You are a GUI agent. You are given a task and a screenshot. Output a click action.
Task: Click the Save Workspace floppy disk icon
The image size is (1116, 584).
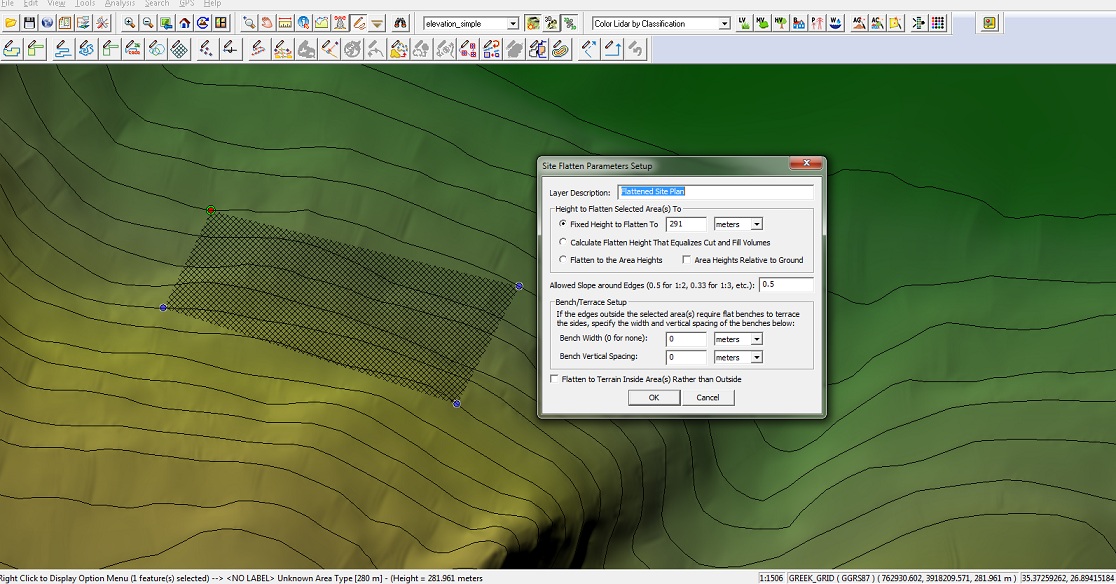coord(28,23)
